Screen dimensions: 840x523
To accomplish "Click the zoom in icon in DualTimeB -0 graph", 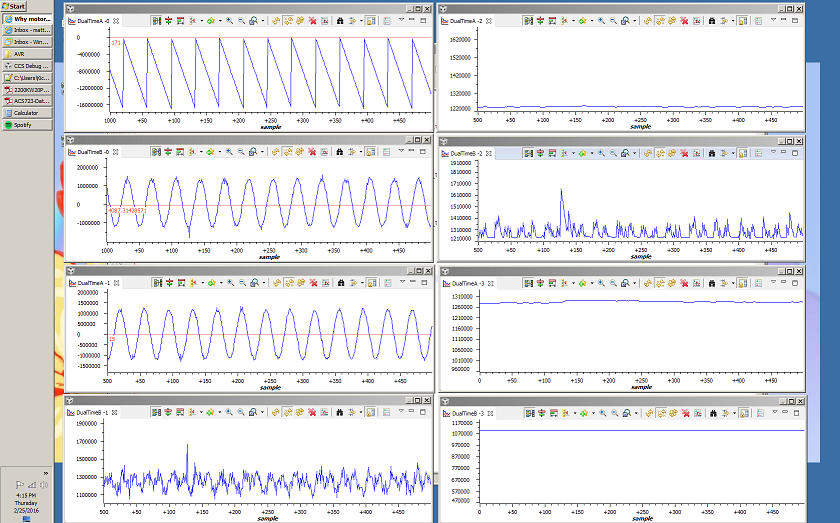I will pos(229,152).
